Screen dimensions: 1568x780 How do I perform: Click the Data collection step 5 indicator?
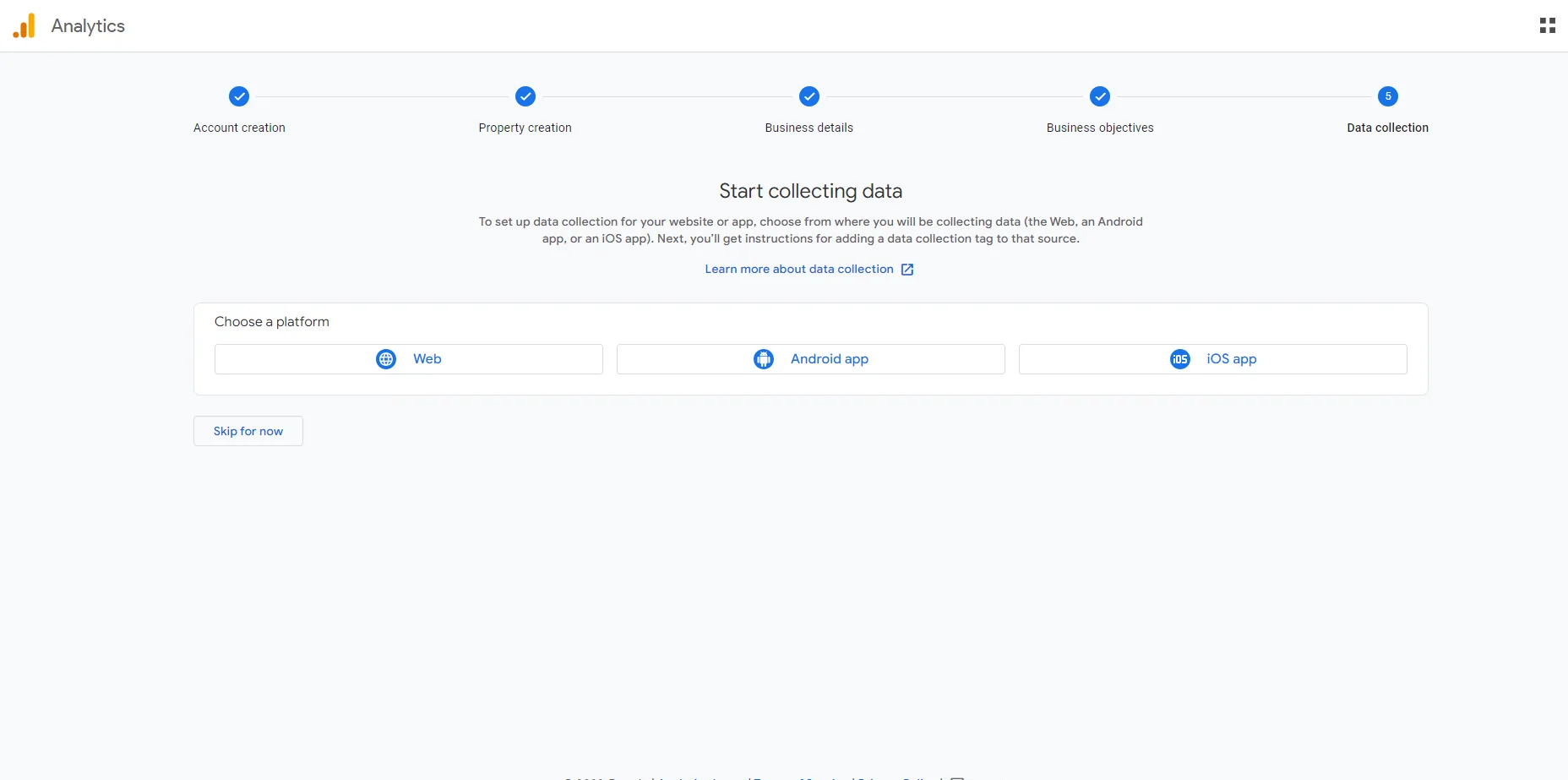[1387, 96]
